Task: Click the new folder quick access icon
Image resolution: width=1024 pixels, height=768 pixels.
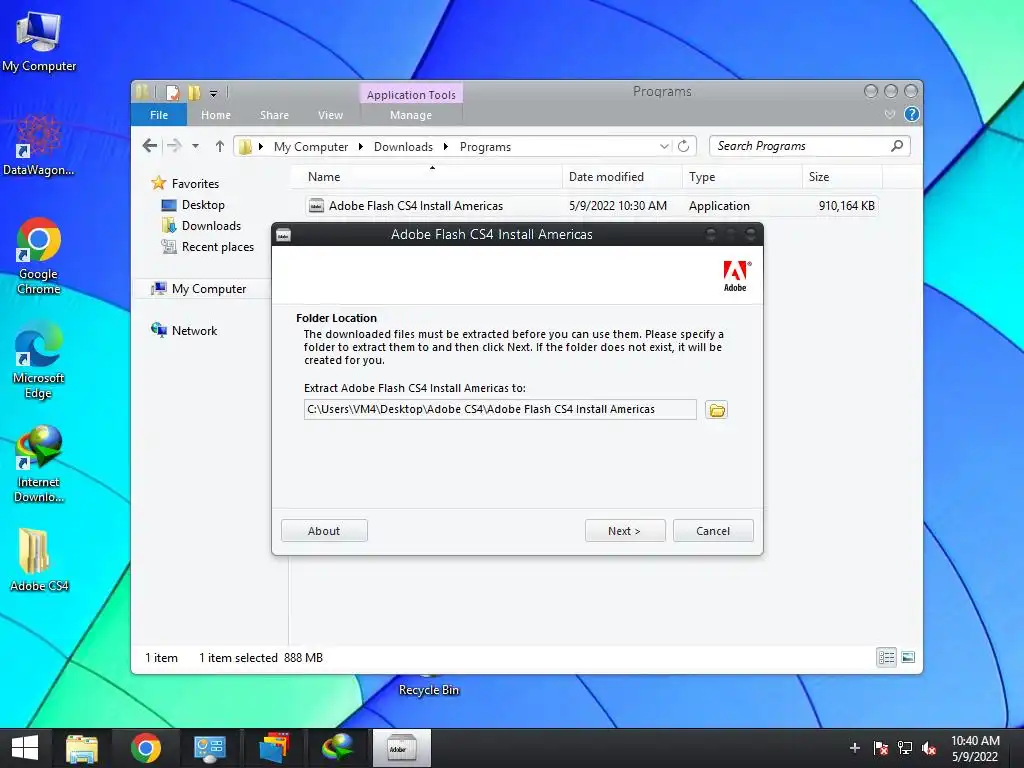Action: click(194, 93)
